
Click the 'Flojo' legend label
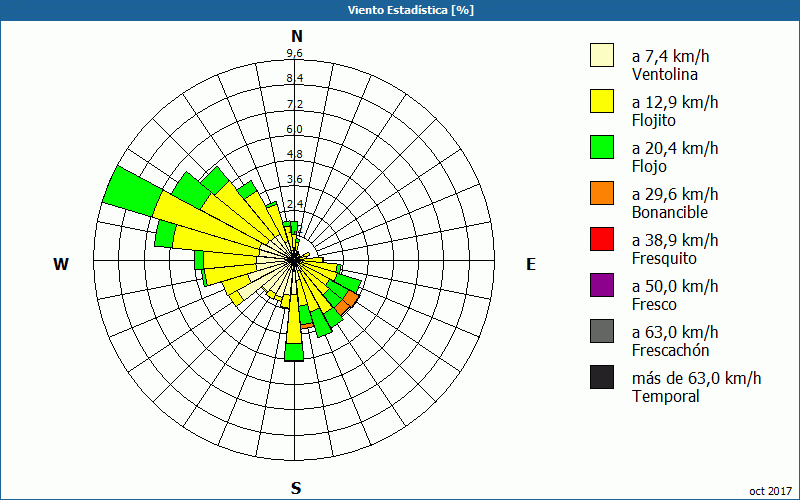[649, 167]
